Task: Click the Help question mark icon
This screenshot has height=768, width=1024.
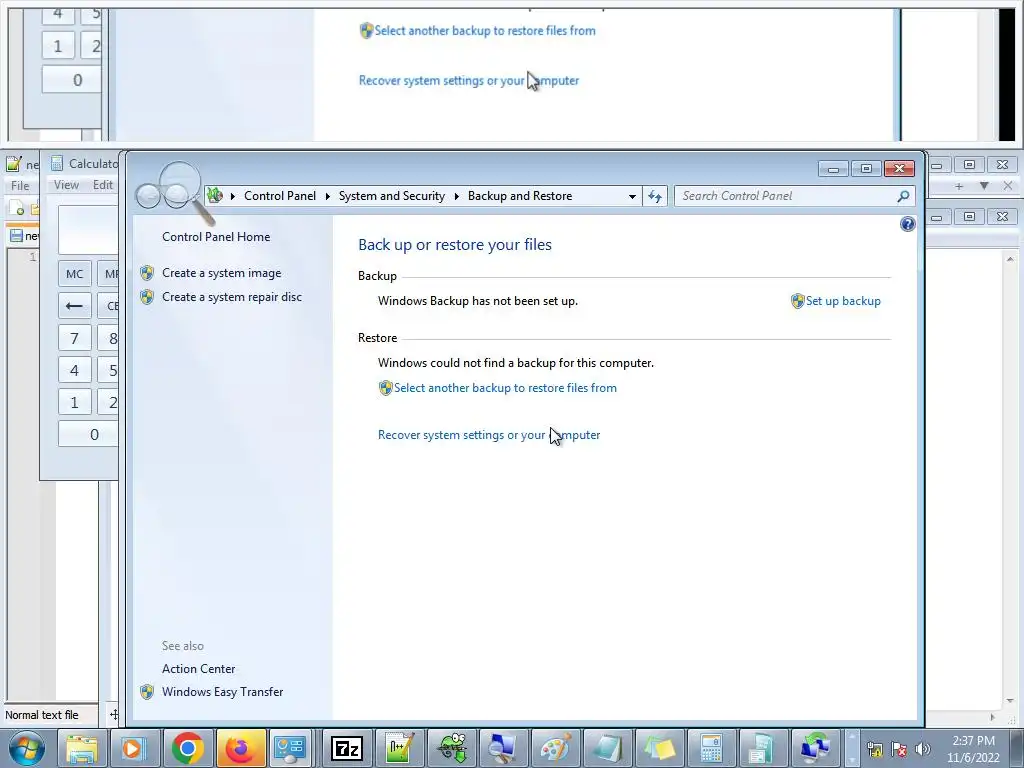Action: [907, 225]
